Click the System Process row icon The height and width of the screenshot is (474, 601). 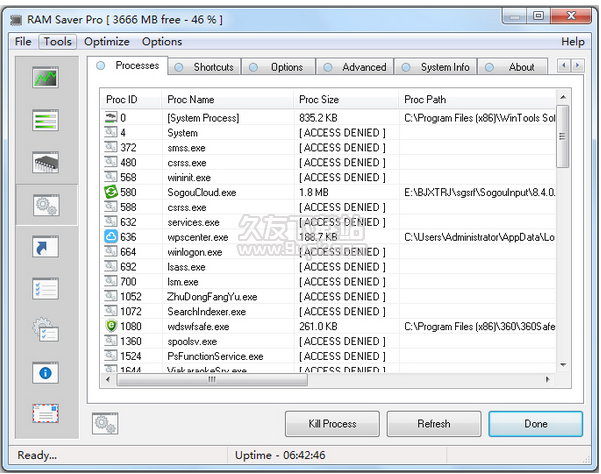point(111,117)
